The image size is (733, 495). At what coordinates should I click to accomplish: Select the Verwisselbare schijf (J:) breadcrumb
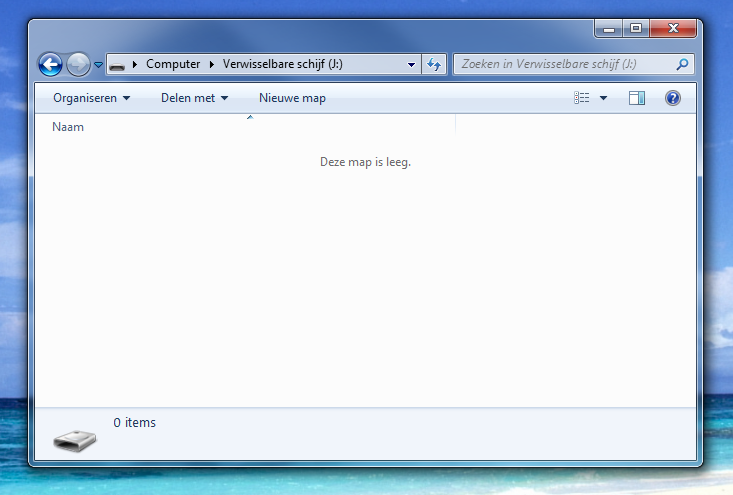(283, 65)
